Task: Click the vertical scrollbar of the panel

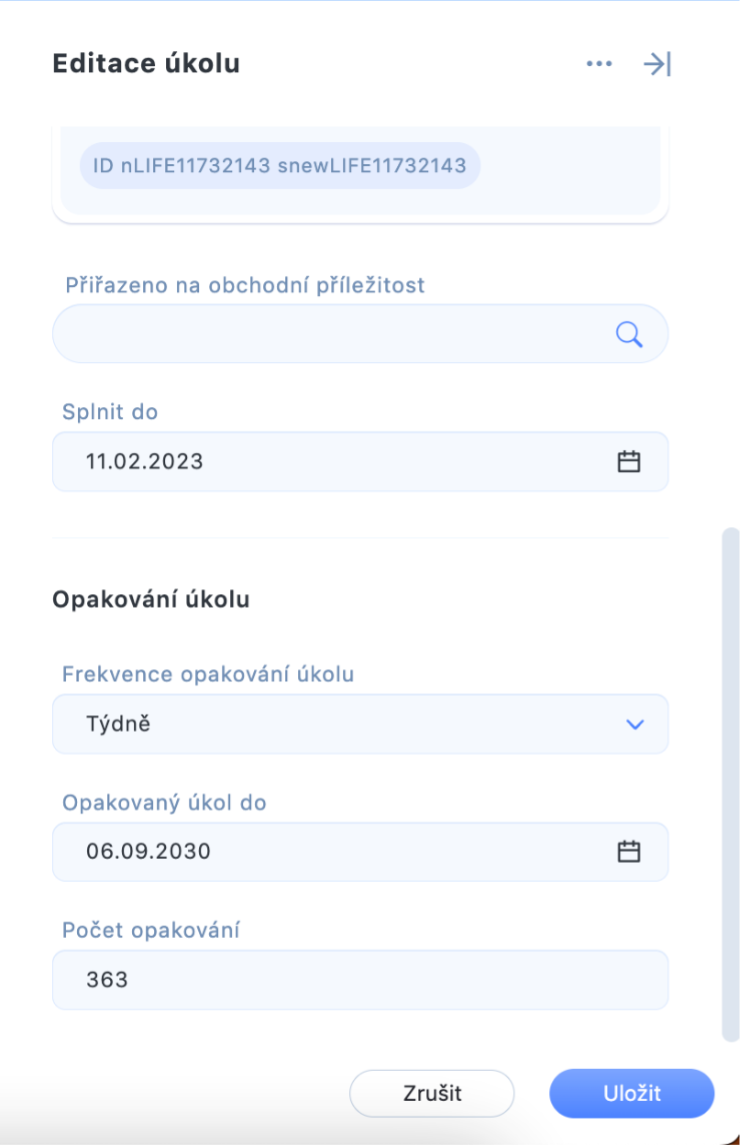Action: point(730,783)
